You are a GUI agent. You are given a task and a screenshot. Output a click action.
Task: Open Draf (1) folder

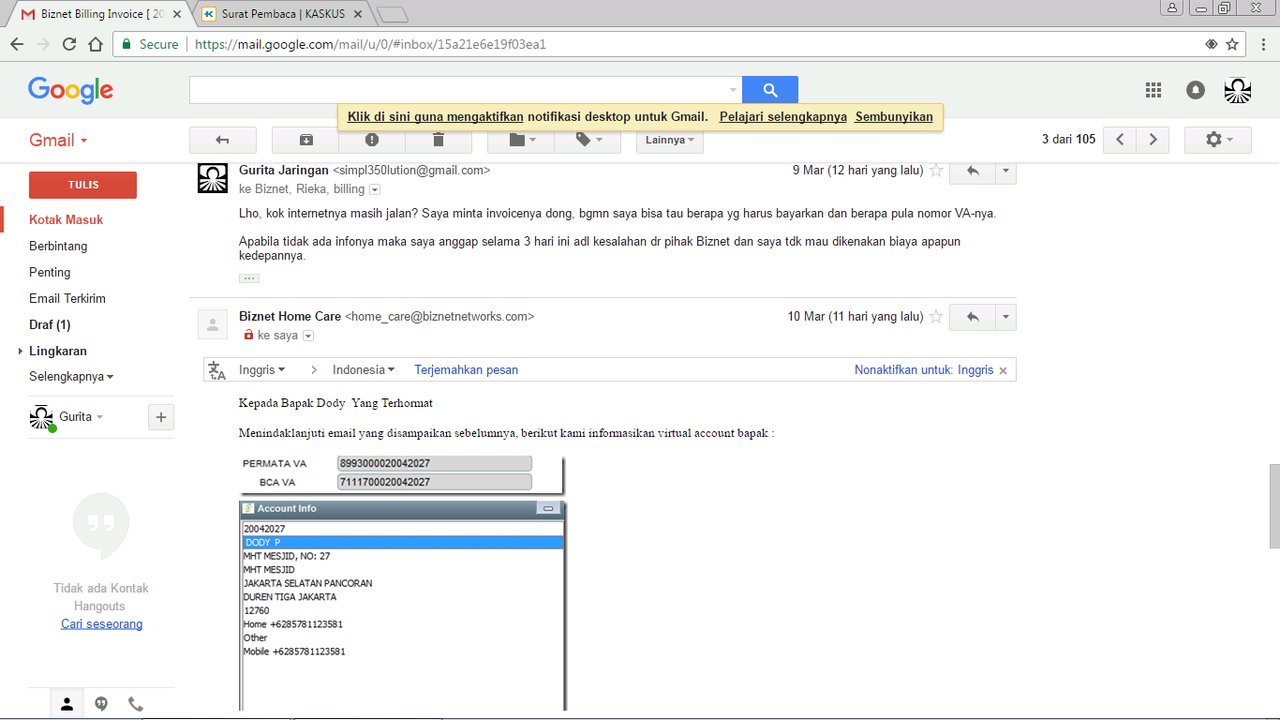pos(50,325)
